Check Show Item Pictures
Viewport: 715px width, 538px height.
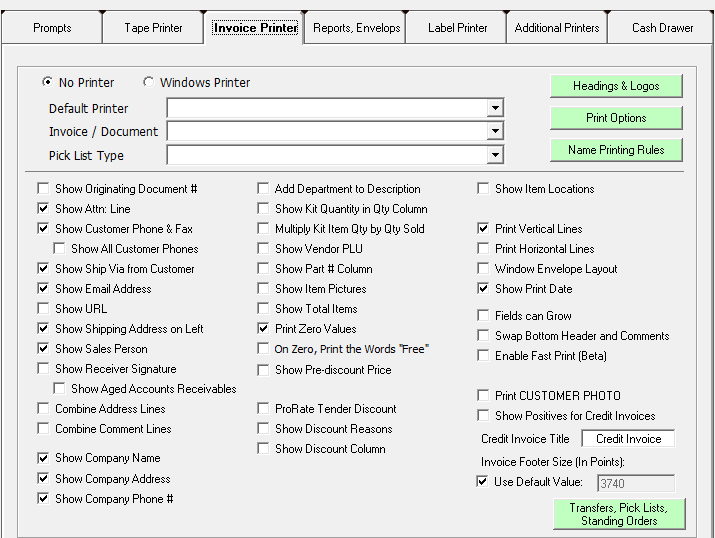tap(263, 289)
